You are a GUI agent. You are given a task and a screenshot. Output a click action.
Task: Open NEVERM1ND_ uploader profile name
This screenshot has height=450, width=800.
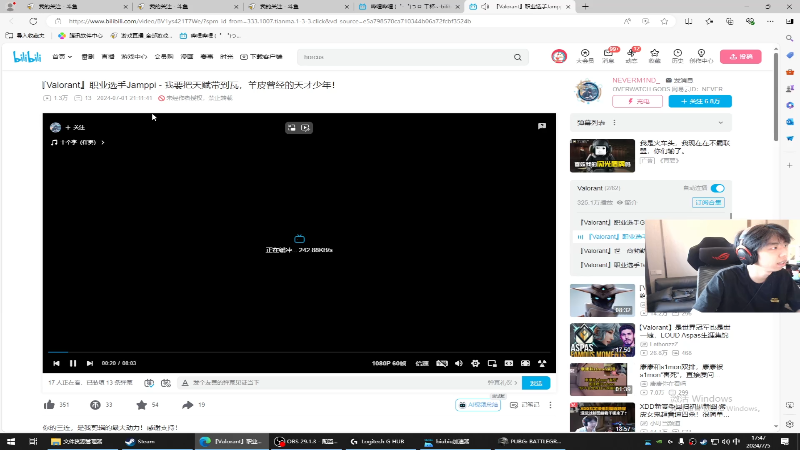click(636, 80)
